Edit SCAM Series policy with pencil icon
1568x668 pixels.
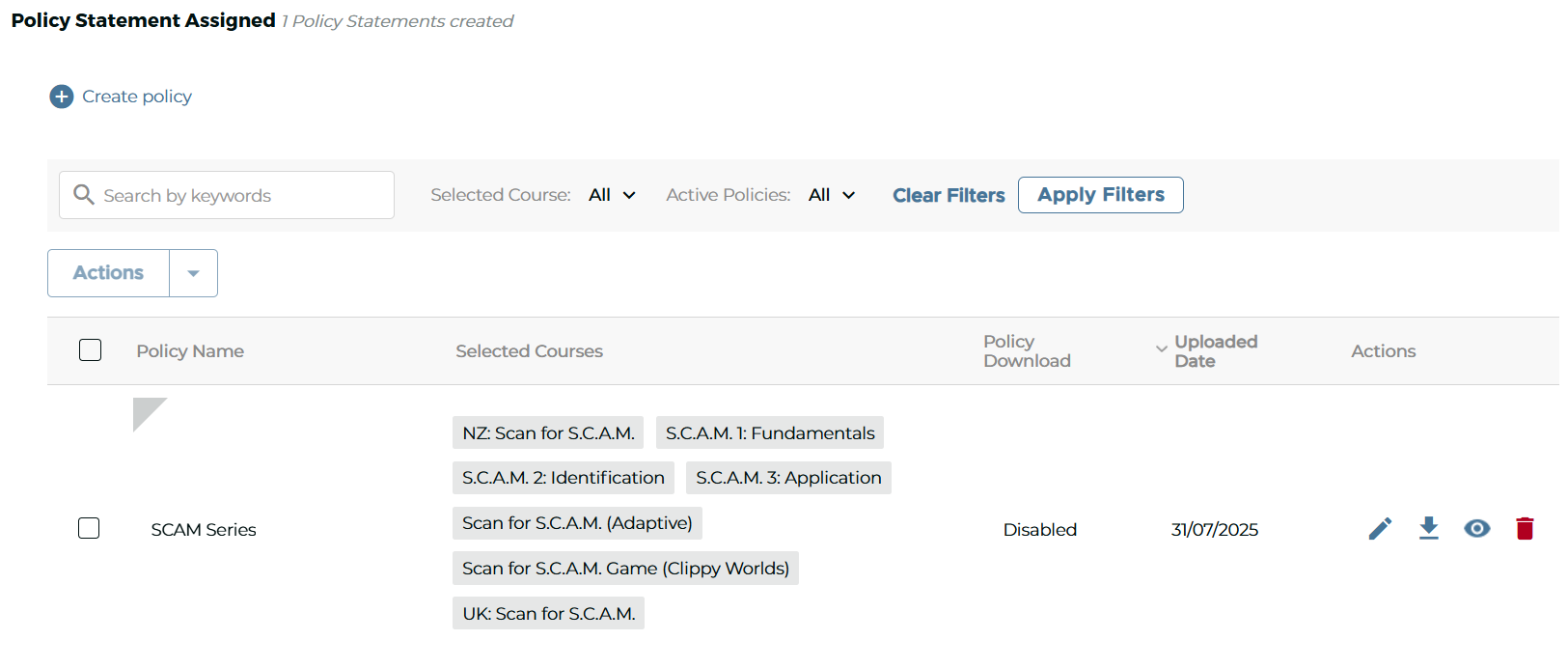[x=1380, y=529]
